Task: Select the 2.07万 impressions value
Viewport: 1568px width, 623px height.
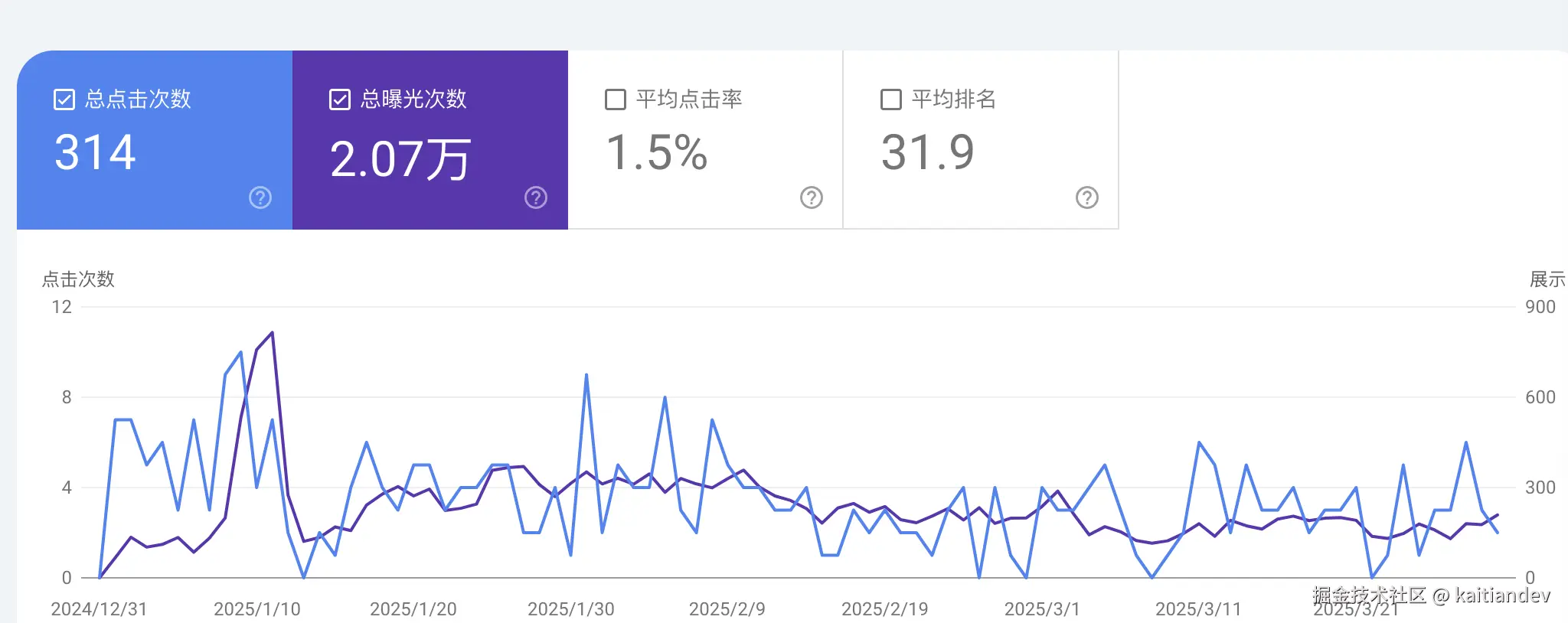Action: point(400,159)
